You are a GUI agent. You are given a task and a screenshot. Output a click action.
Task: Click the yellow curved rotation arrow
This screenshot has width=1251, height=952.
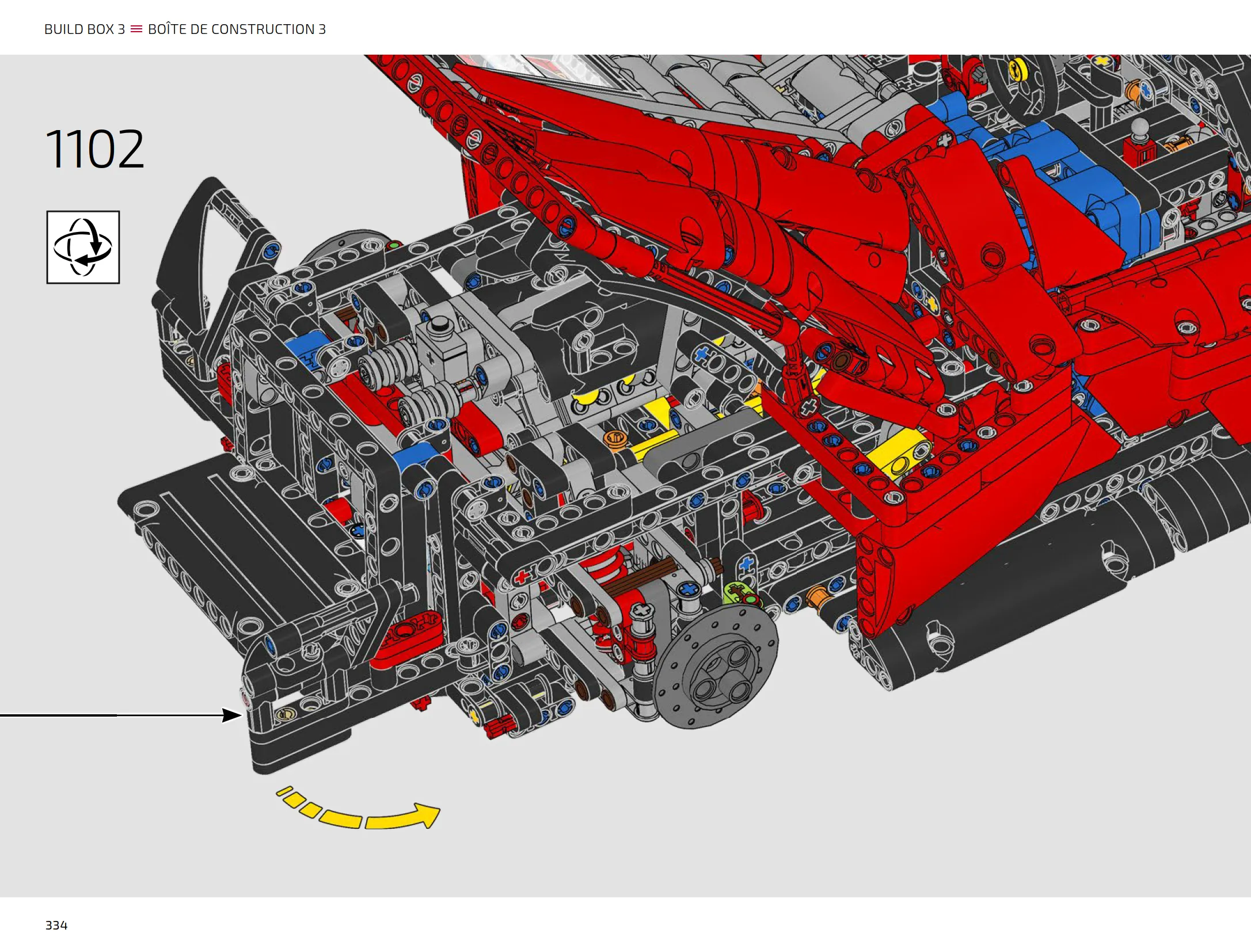[x=358, y=809]
